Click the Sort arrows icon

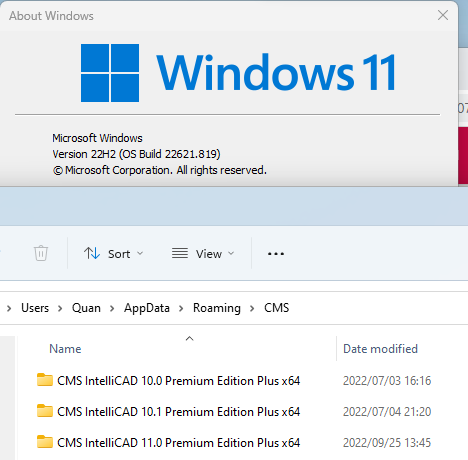[x=92, y=253]
